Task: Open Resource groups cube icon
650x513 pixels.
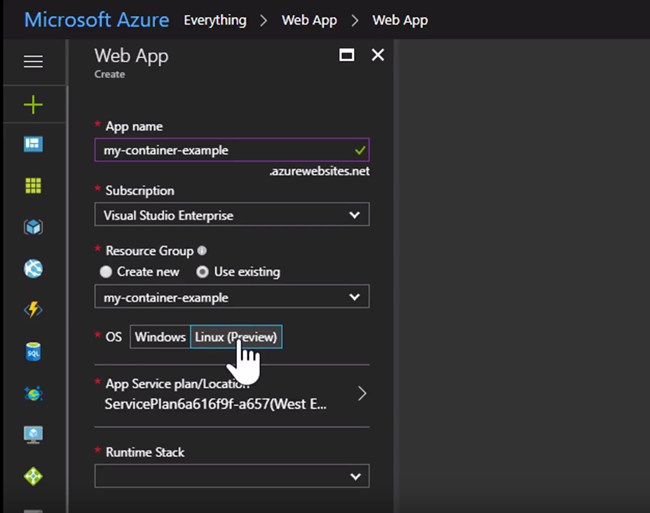Action: point(33,227)
